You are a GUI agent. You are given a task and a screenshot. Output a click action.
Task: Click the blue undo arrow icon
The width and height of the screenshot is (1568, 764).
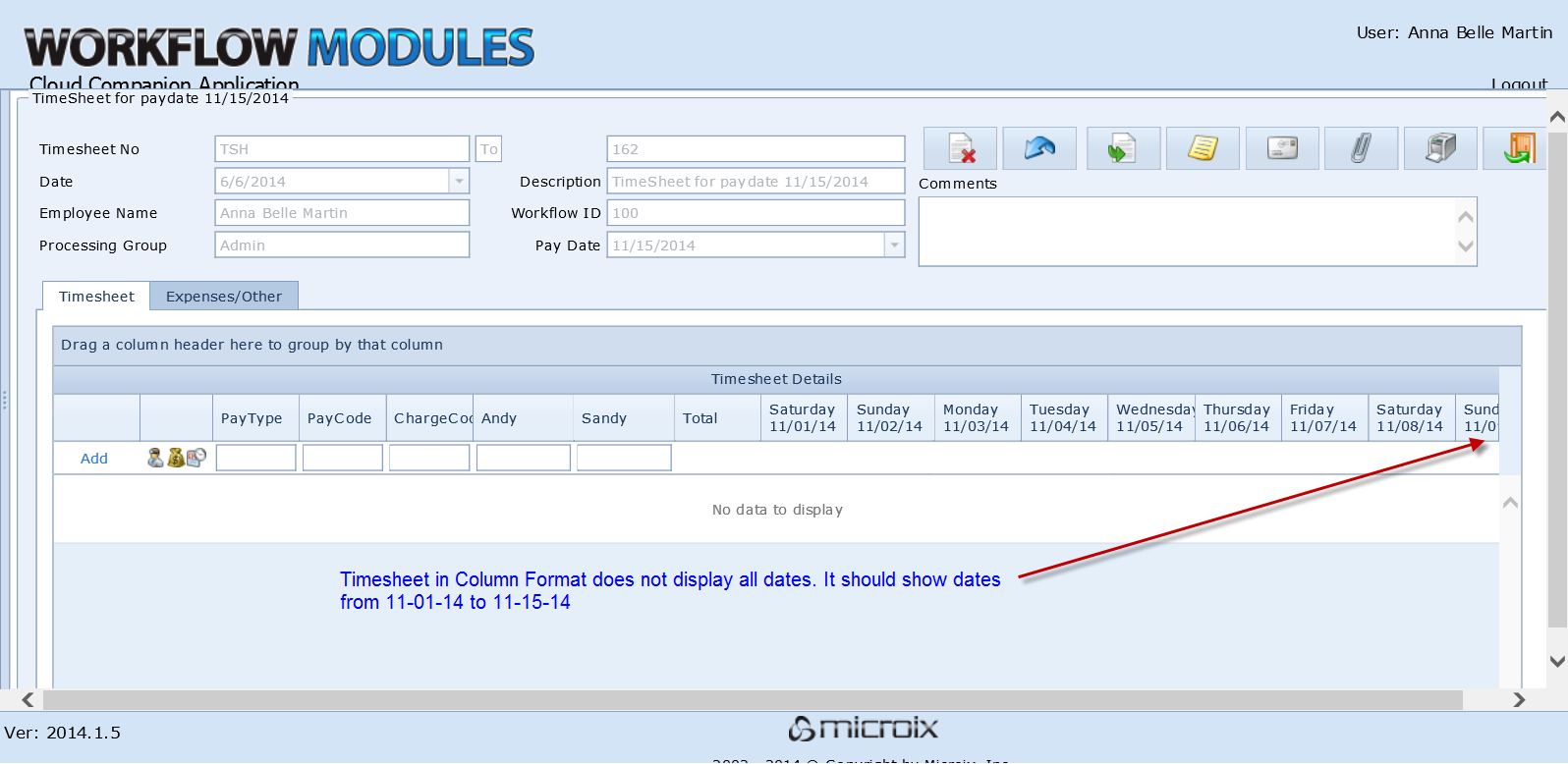1039,148
